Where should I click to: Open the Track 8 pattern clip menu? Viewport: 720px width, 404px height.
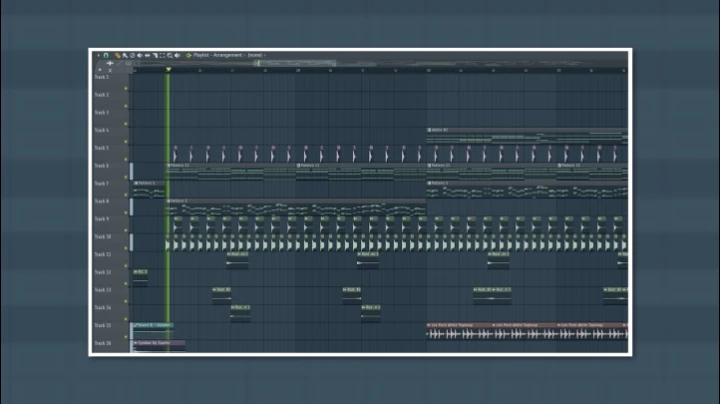click(x=169, y=201)
